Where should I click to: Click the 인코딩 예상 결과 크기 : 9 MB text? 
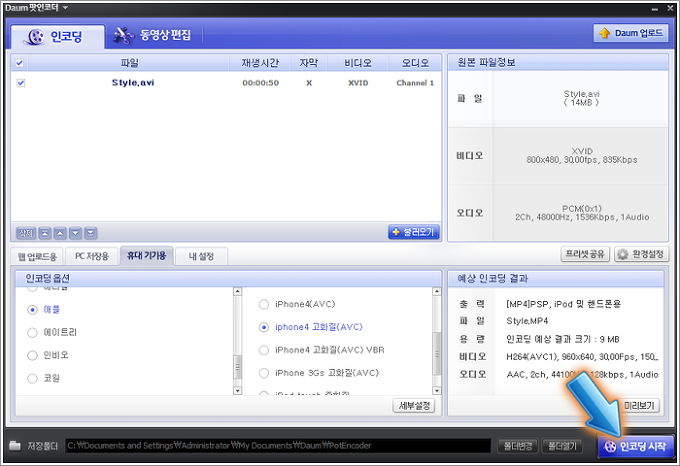click(562, 339)
